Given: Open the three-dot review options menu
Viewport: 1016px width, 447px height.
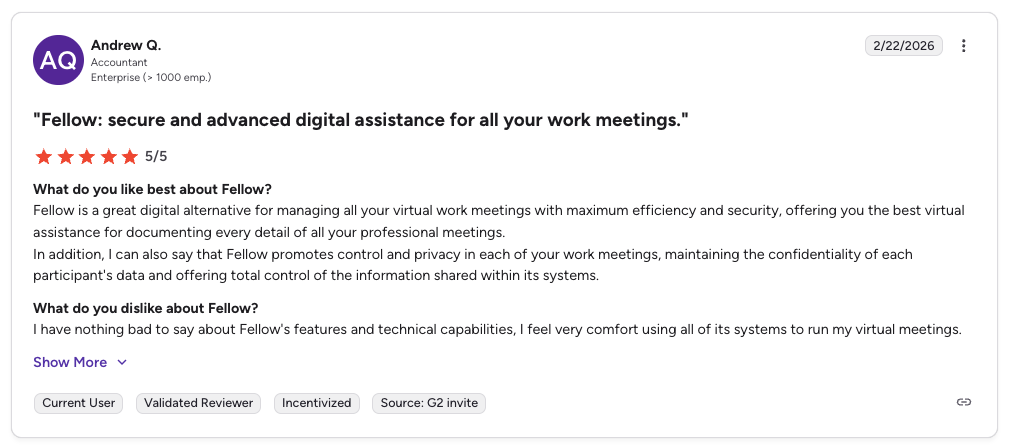Looking at the screenshot, I should click(963, 46).
